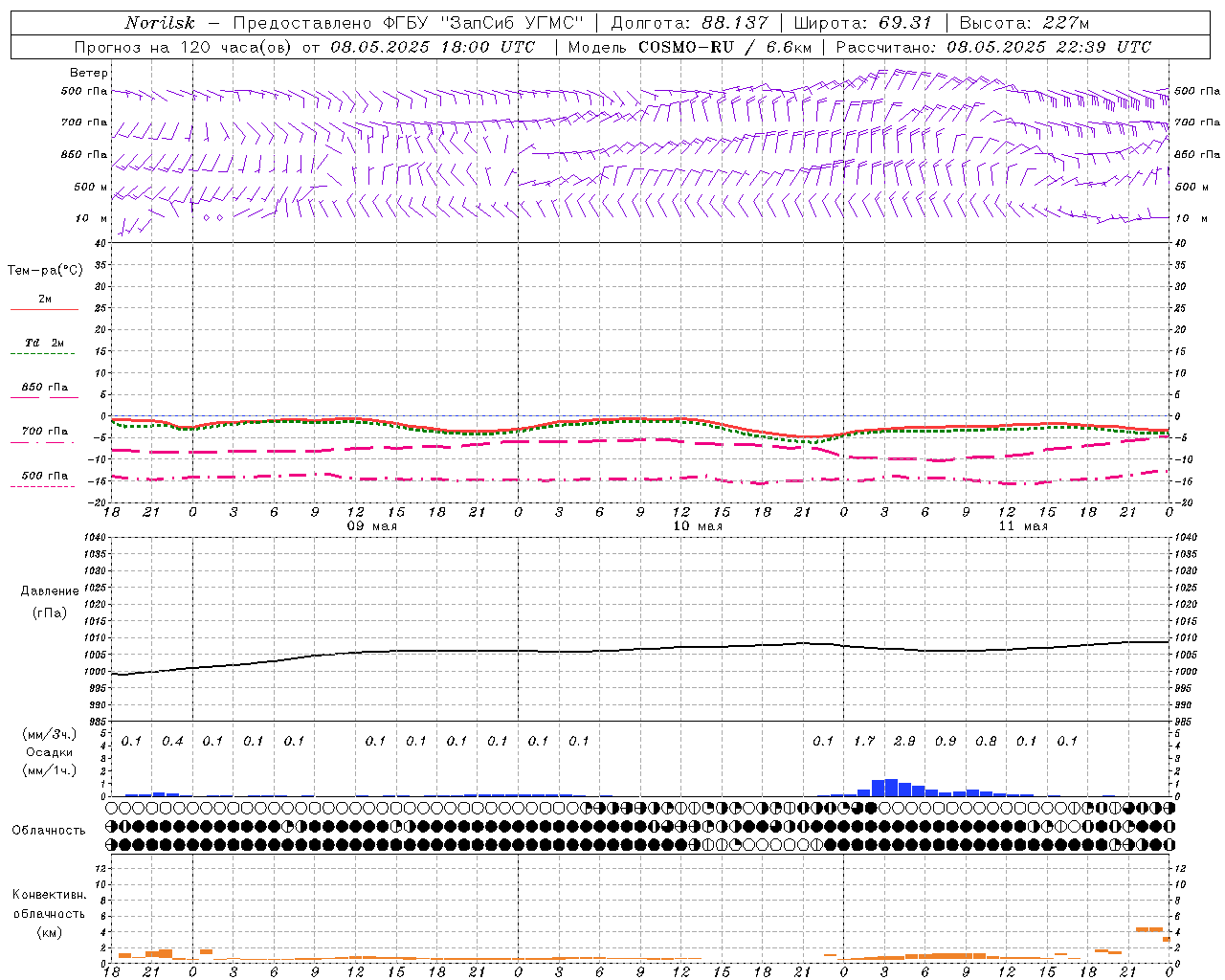
Task: Click the 'Облачность' cloud cover label
Action: point(49,830)
